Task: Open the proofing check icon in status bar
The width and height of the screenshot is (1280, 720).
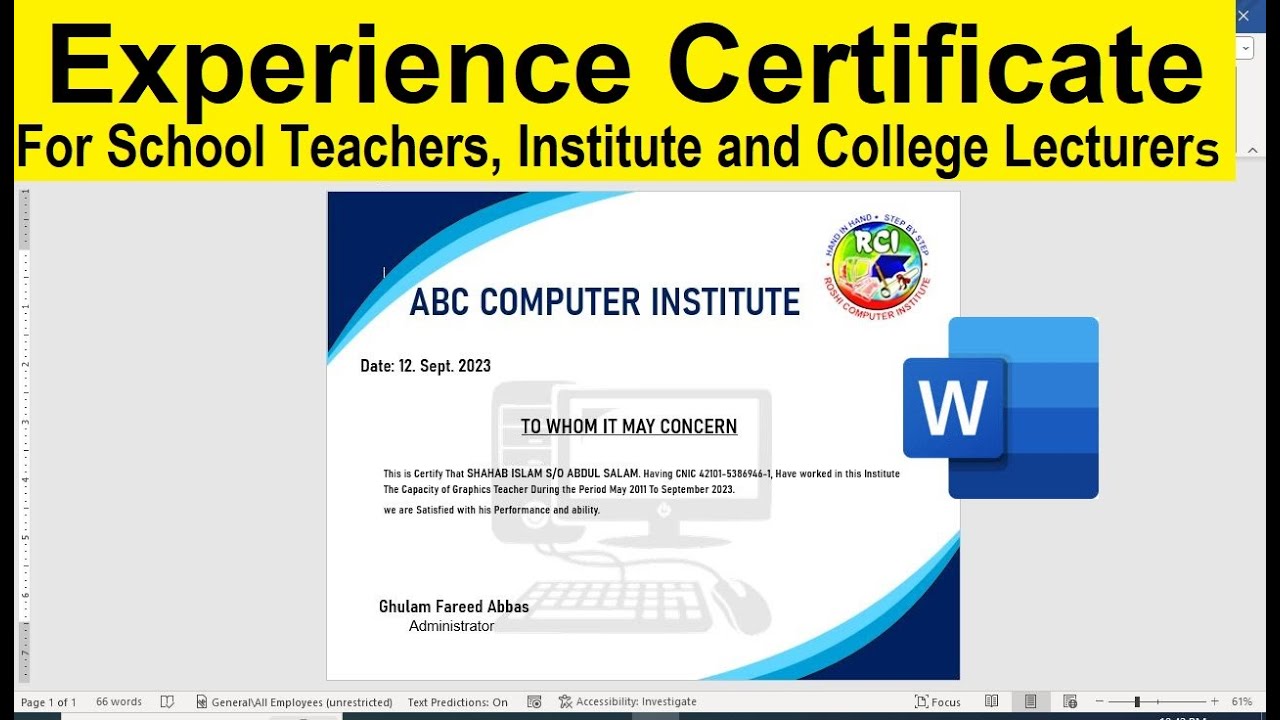Action: pyautogui.click(x=167, y=702)
